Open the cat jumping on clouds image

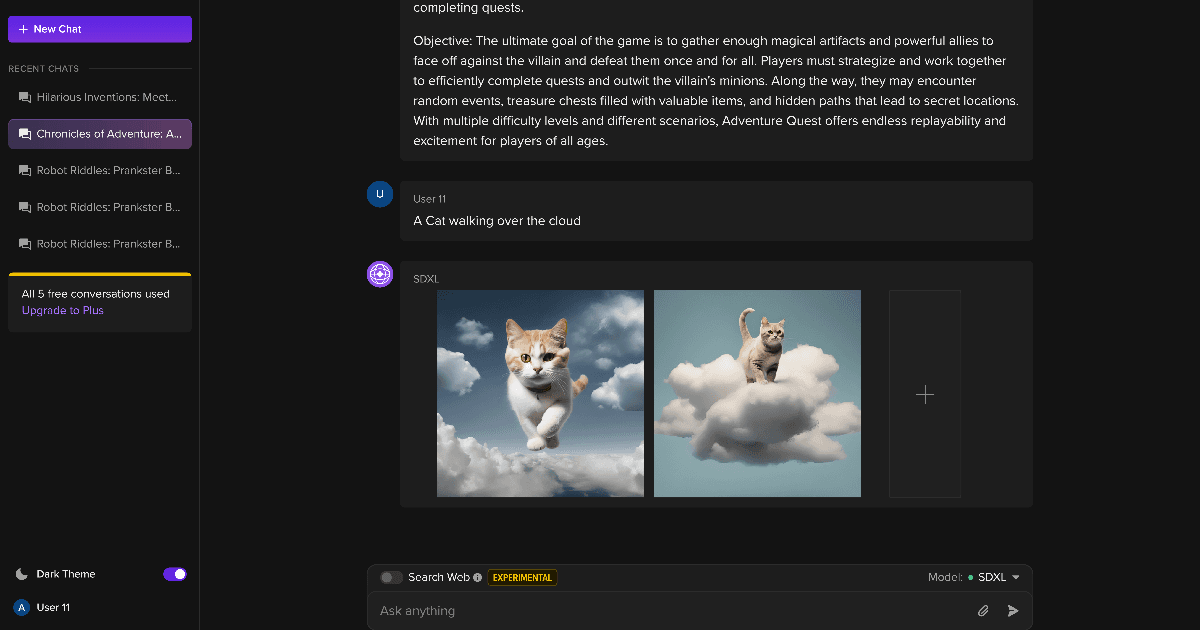pos(540,394)
